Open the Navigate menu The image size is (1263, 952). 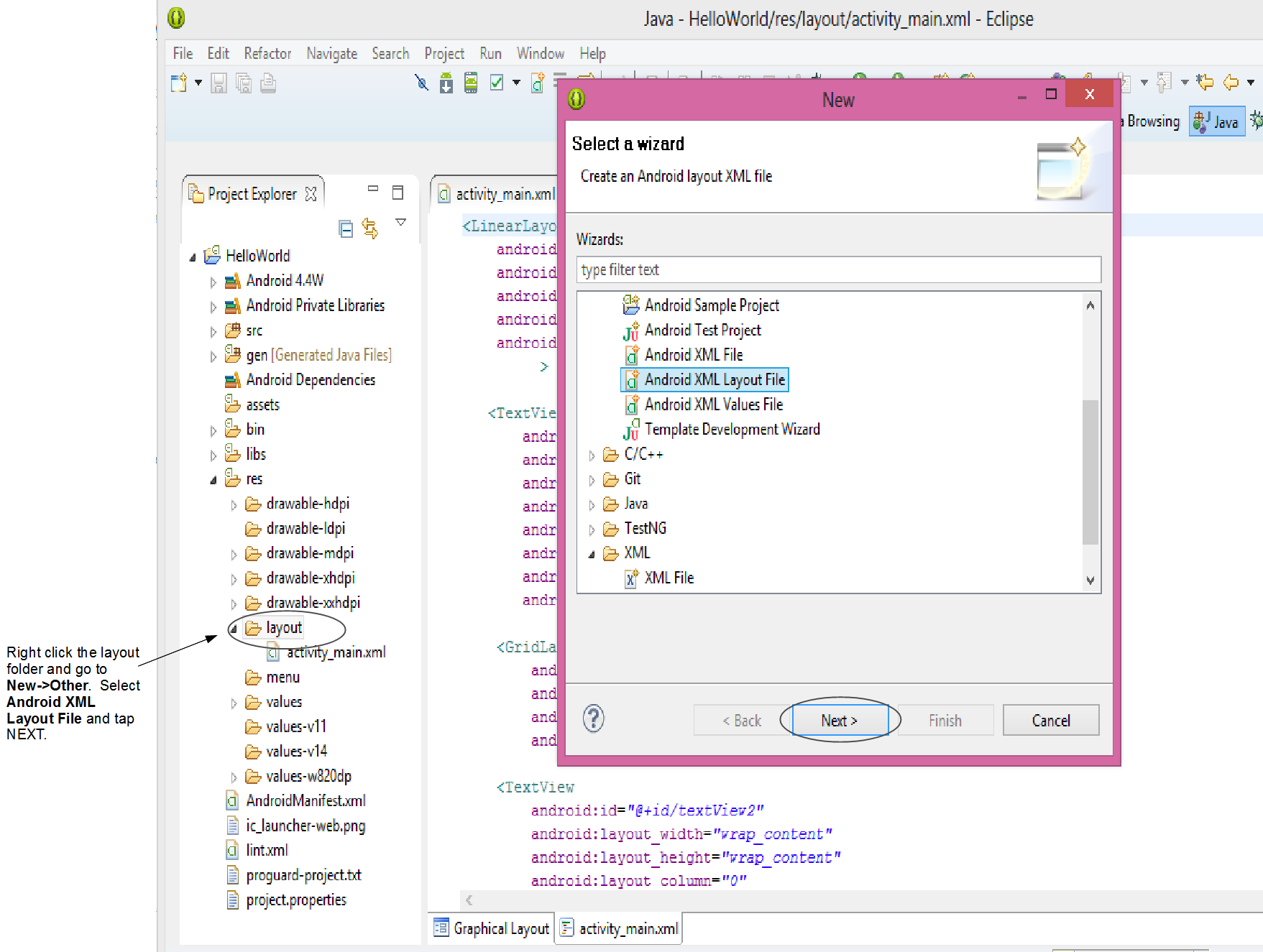point(331,53)
